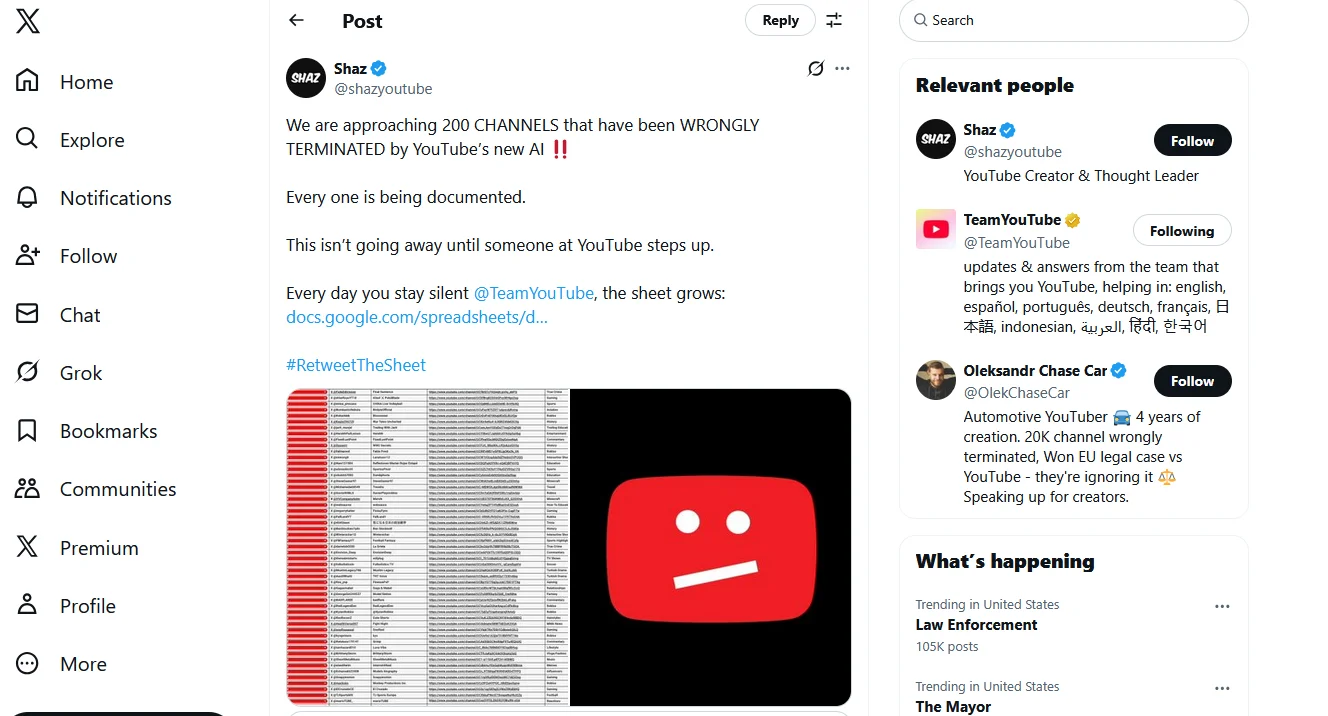
Task: Click the Search input field
Action: tap(1080, 20)
